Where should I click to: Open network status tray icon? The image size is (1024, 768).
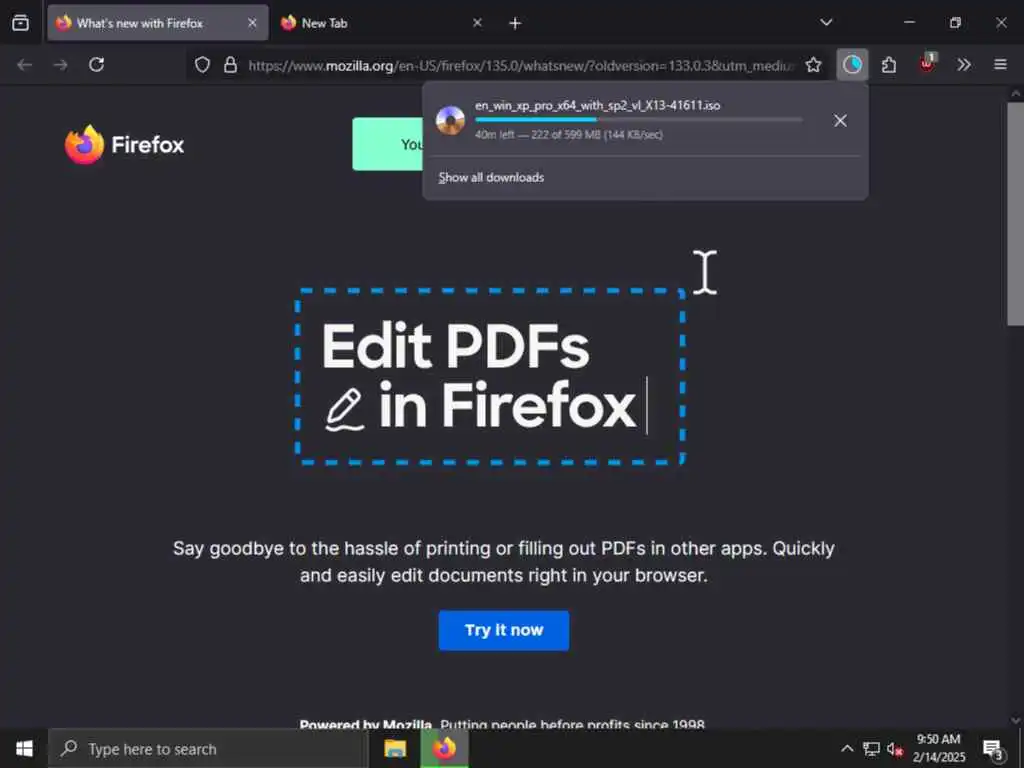click(x=871, y=748)
